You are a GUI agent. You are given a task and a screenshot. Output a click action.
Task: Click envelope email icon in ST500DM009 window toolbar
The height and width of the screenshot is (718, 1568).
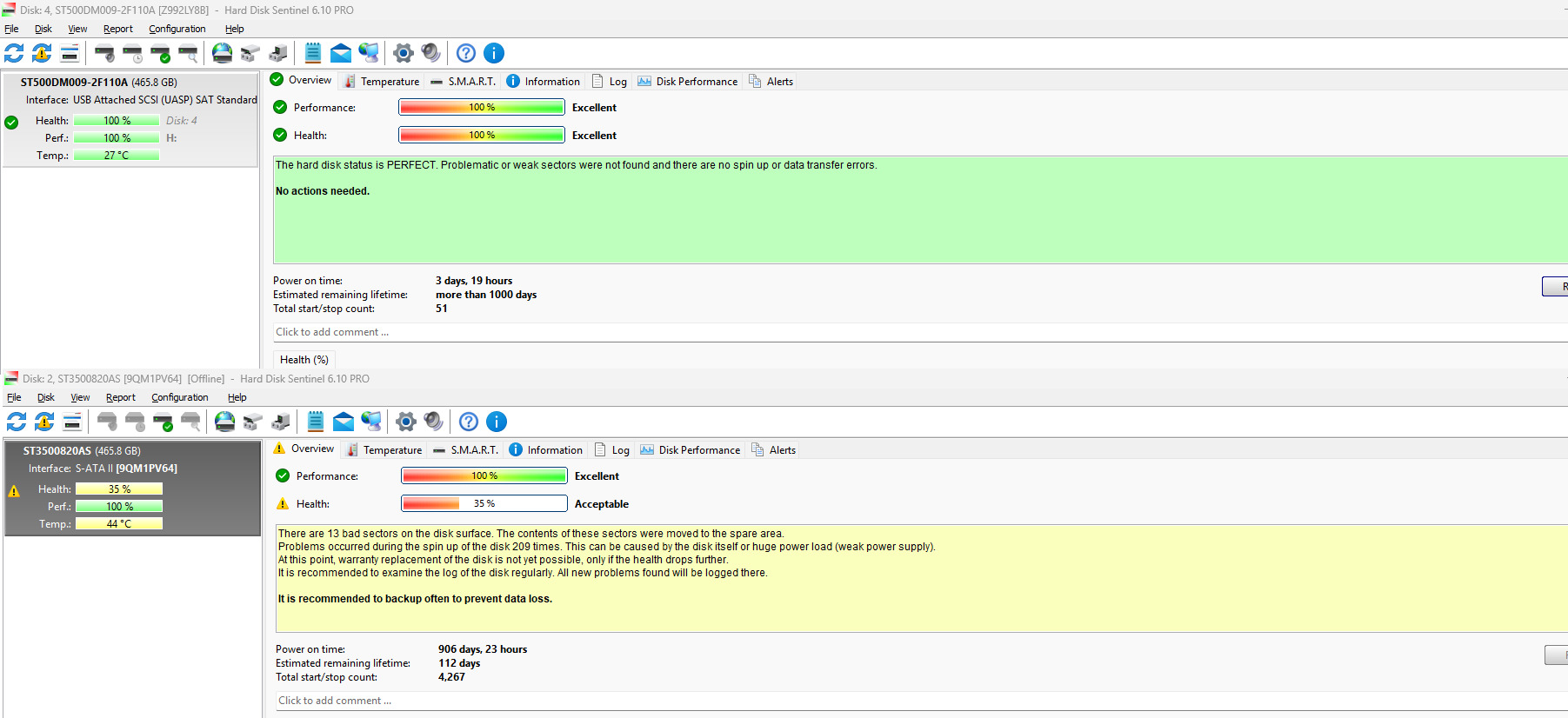pyautogui.click(x=341, y=53)
